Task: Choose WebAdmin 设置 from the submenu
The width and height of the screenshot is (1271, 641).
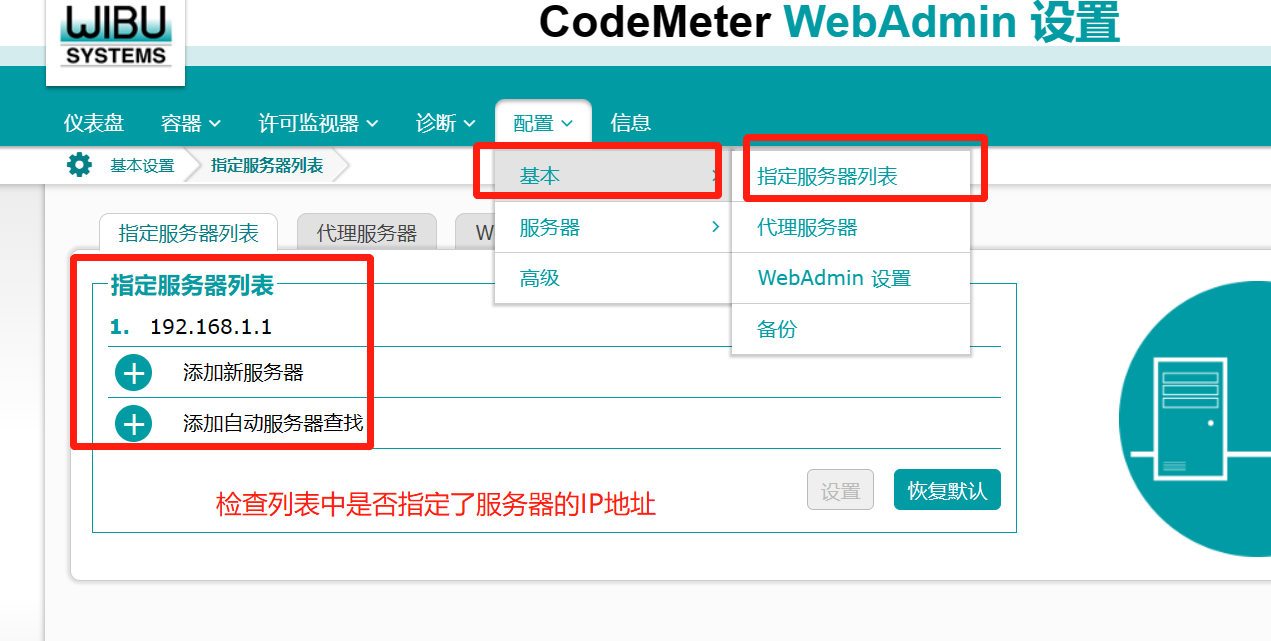Action: pyautogui.click(x=851, y=278)
